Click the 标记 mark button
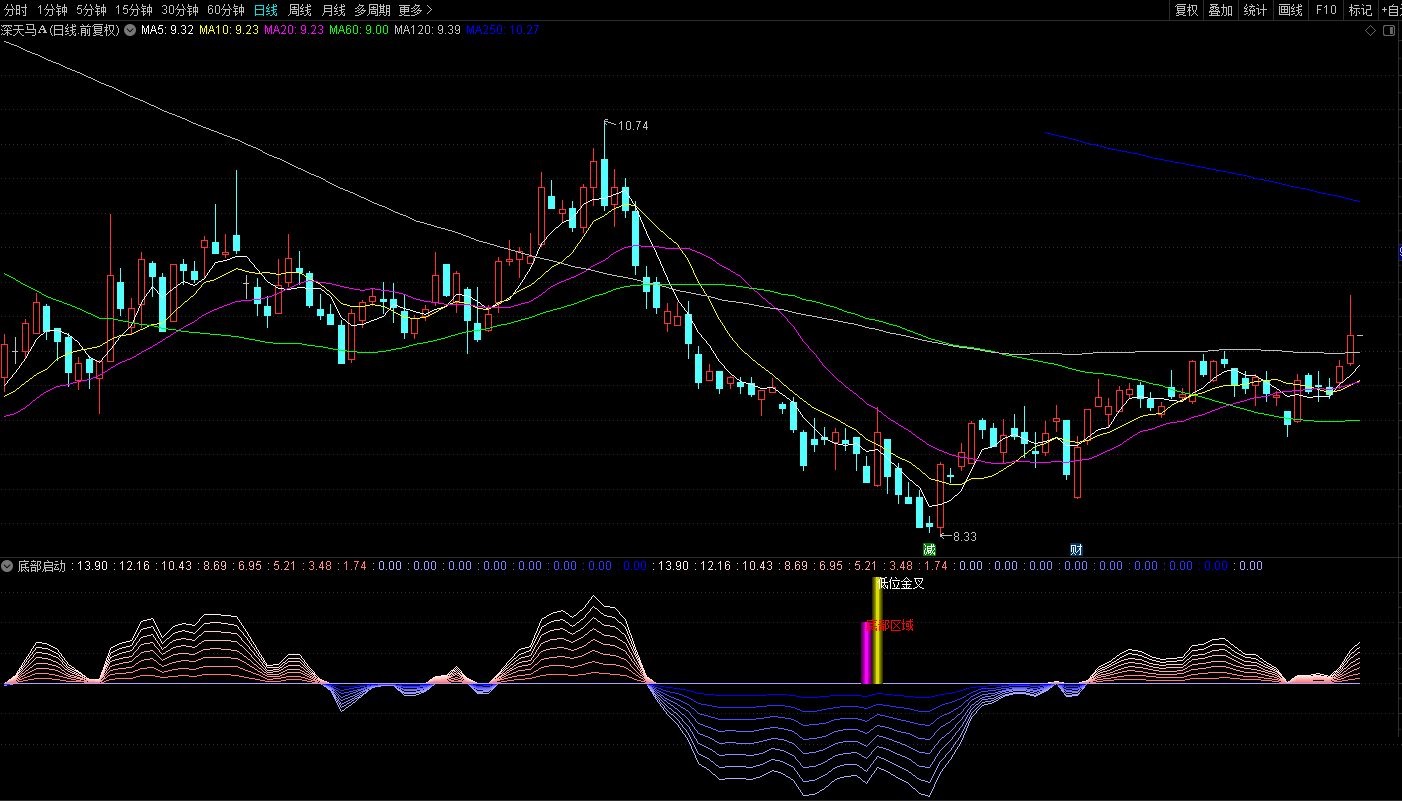The height and width of the screenshot is (801, 1402). [1360, 10]
